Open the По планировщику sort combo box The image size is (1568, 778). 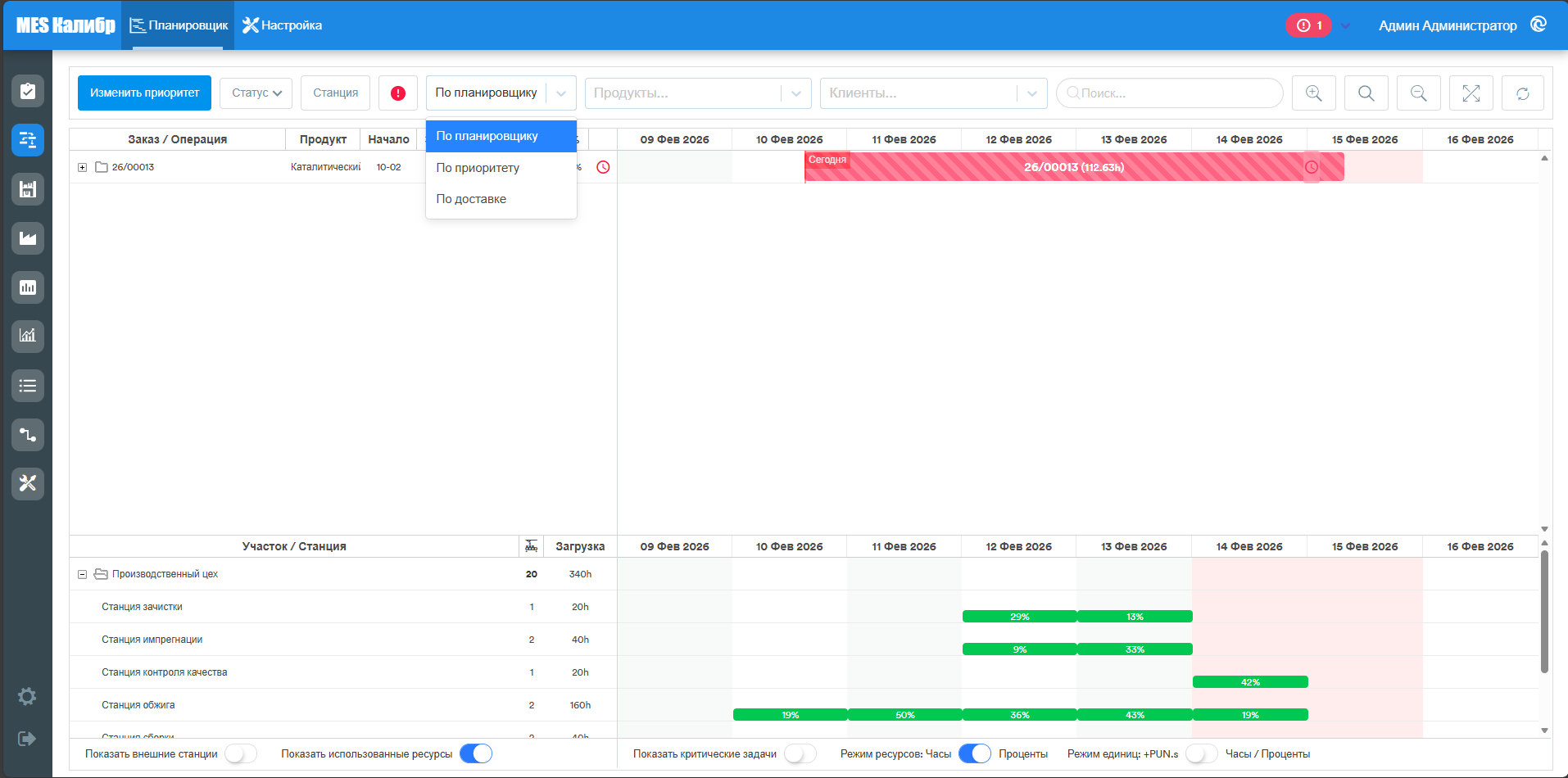[x=501, y=93]
